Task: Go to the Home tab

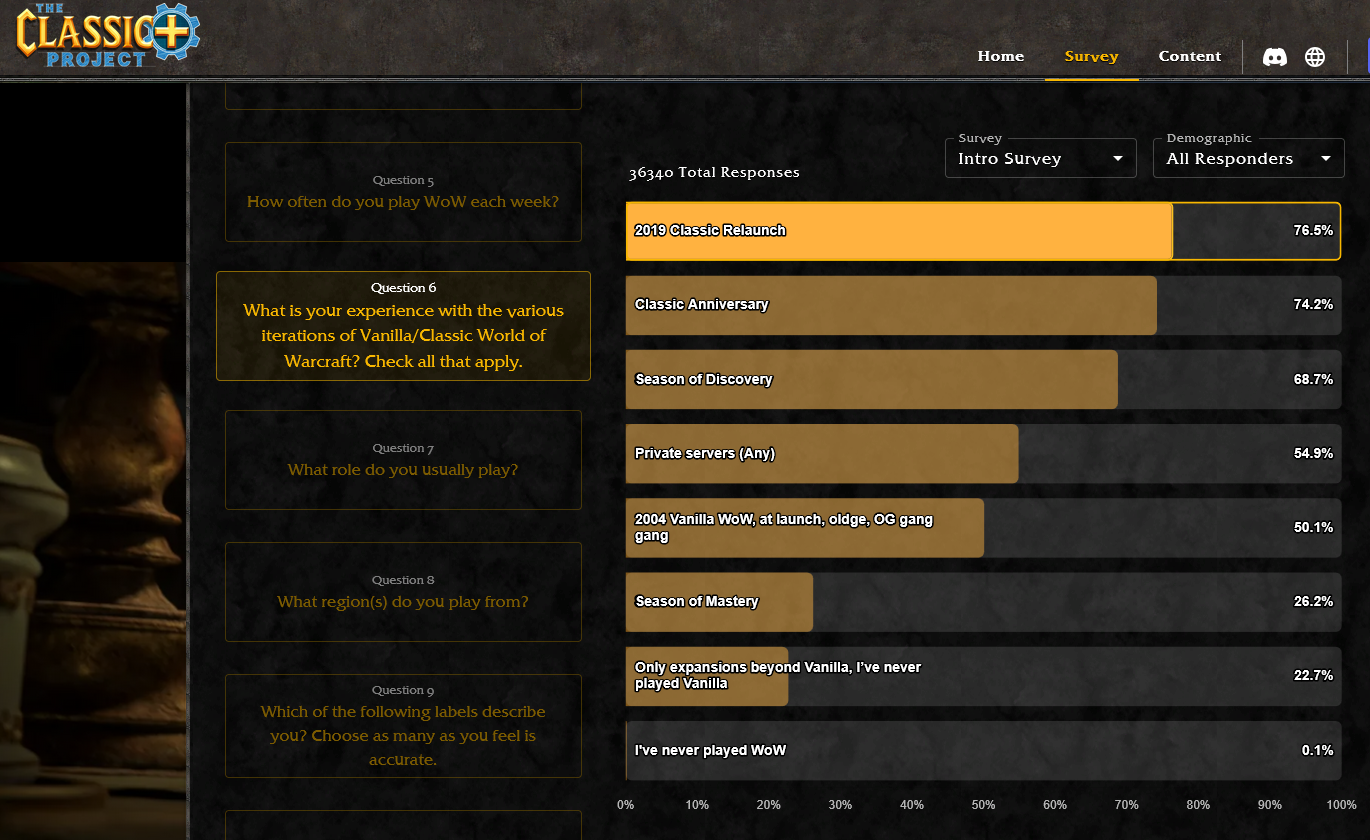Action: pyautogui.click(x=1001, y=56)
